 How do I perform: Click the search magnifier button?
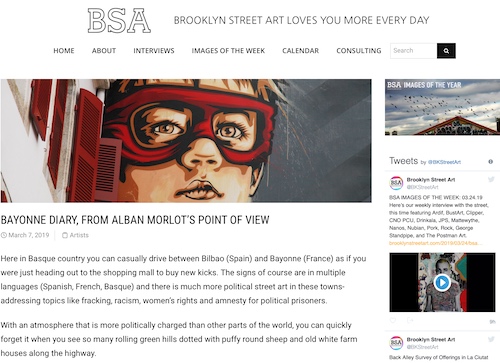[446, 51]
